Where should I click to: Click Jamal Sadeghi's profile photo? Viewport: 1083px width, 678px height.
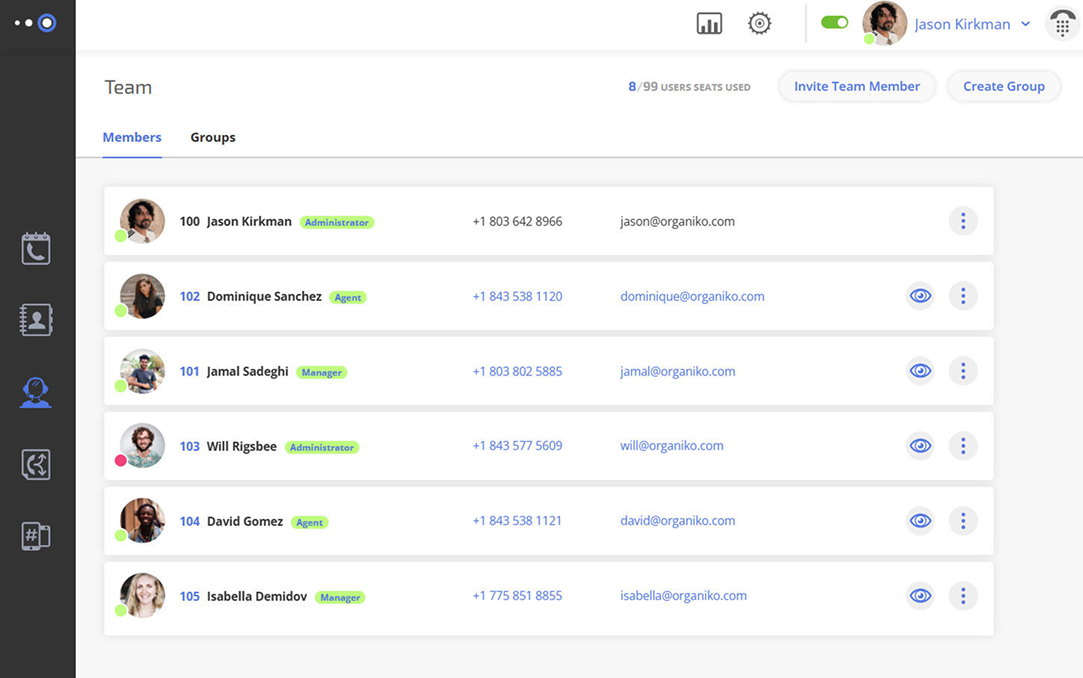pos(142,371)
